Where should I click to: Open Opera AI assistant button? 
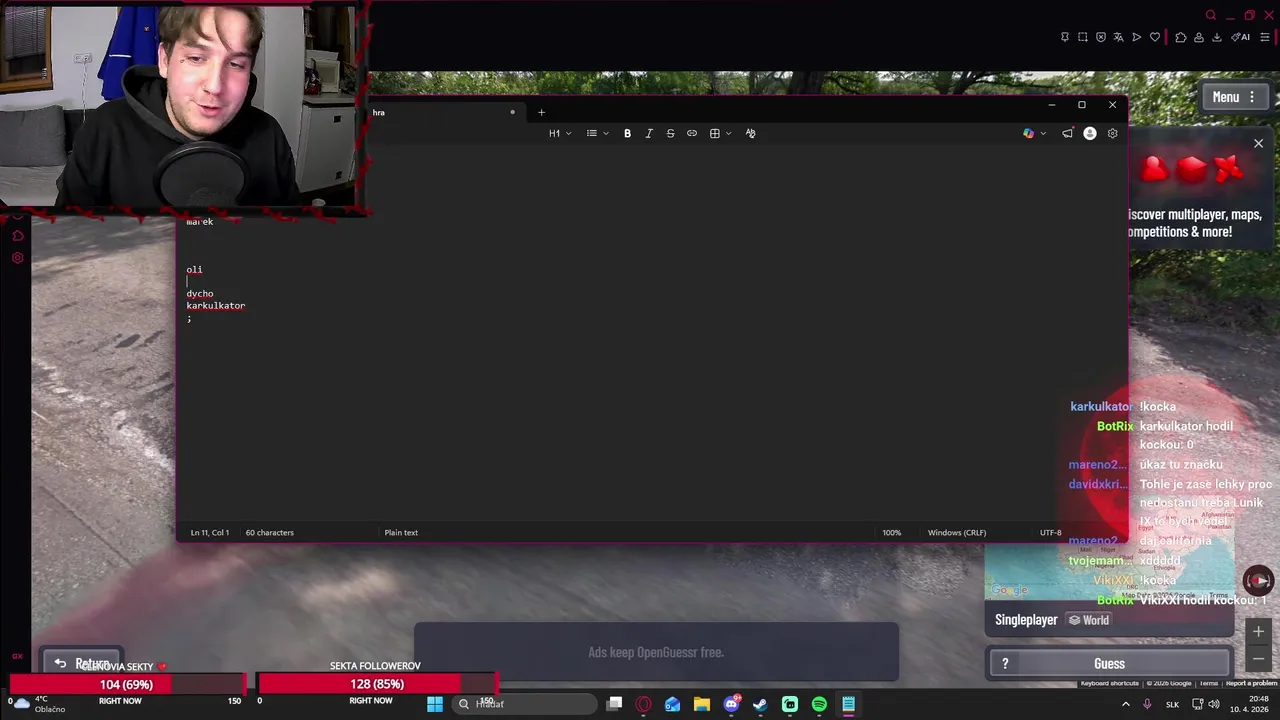(x=1241, y=37)
